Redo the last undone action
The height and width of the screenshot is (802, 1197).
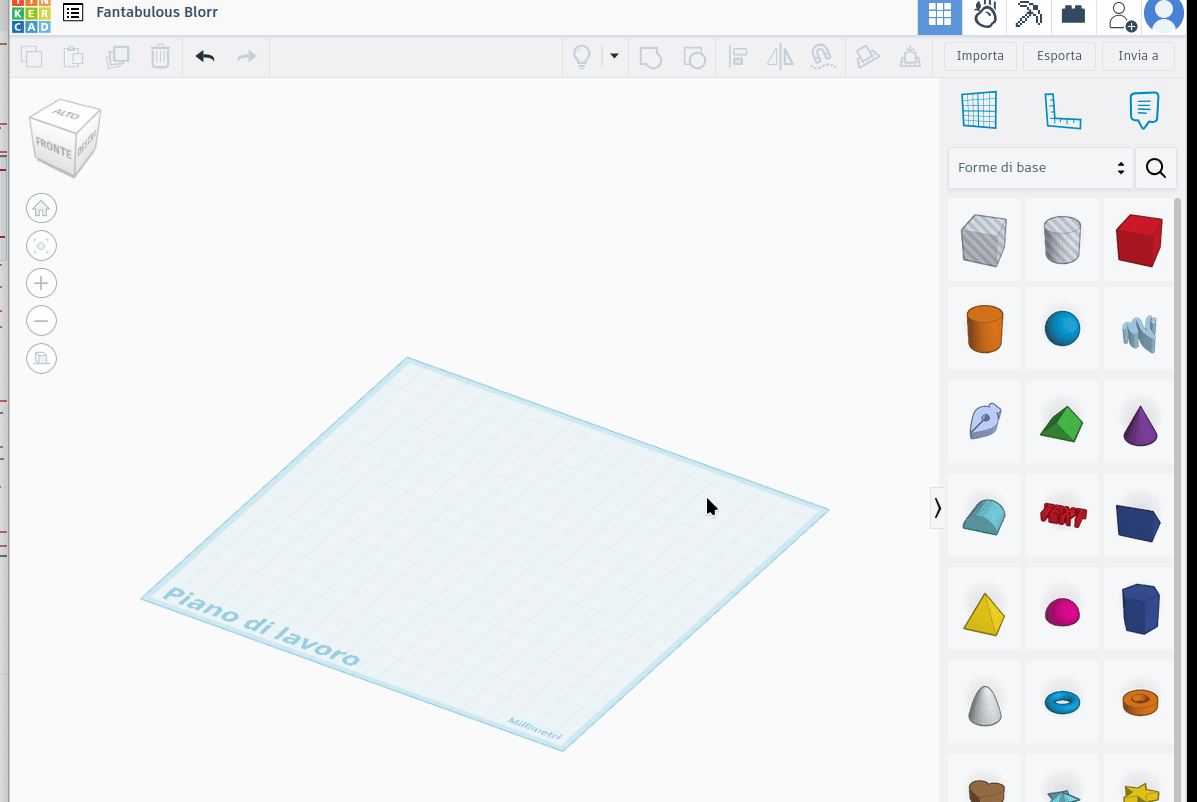[x=247, y=56]
